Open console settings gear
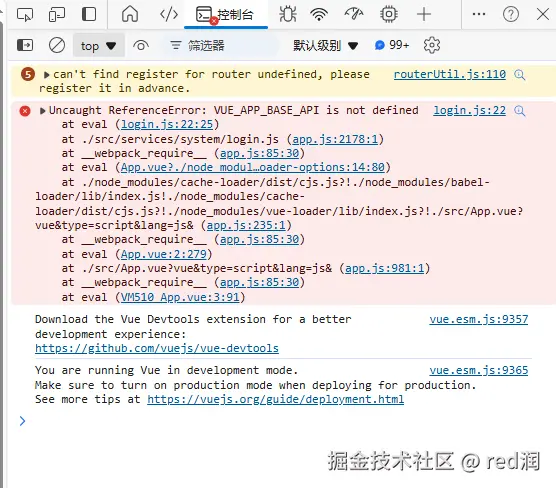This screenshot has height=488, width=556. coord(432,45)
